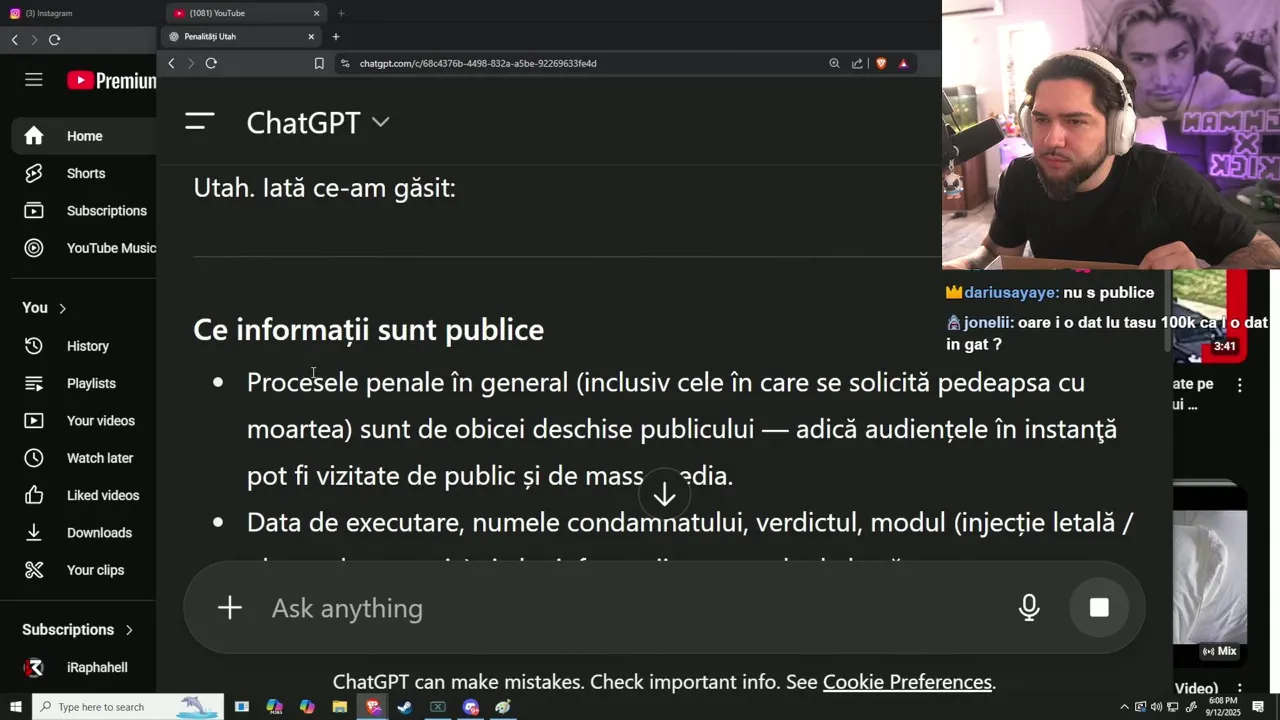This screenshot has height=720, width=1280.
Task: Open the Windows notification center
Action: point(1258,707)
